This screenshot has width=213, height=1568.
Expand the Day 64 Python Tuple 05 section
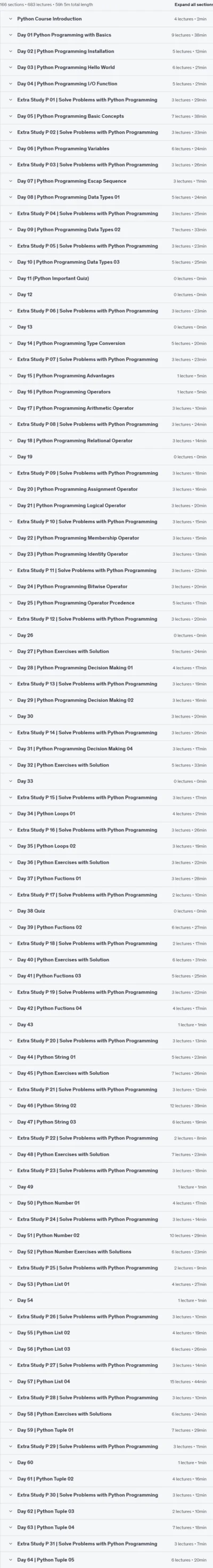click(106, 1559)
